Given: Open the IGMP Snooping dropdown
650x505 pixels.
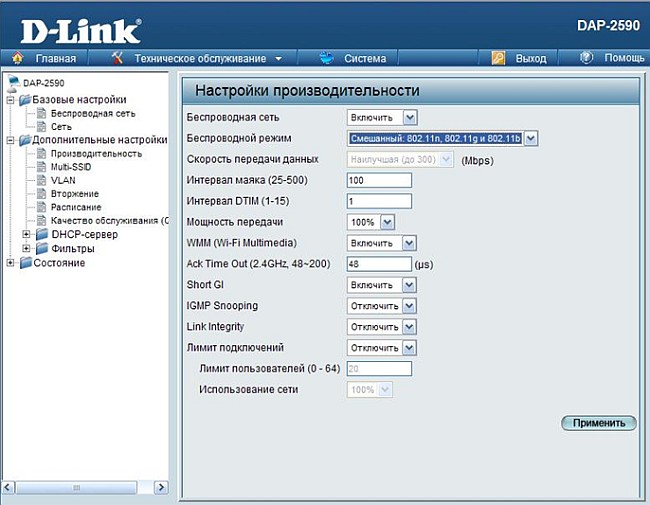Looking at the screenshot, I should 409,305.
